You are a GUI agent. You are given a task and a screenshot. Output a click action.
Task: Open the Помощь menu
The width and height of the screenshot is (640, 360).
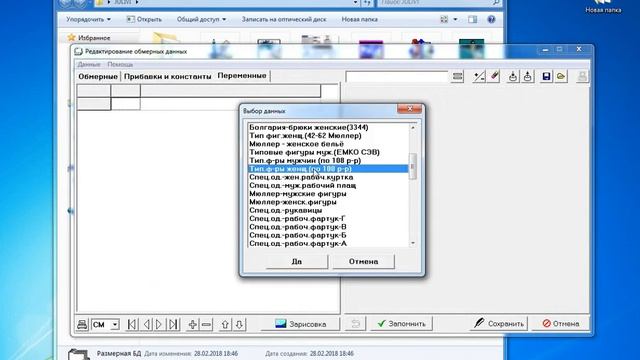click(x=120, y=64)
